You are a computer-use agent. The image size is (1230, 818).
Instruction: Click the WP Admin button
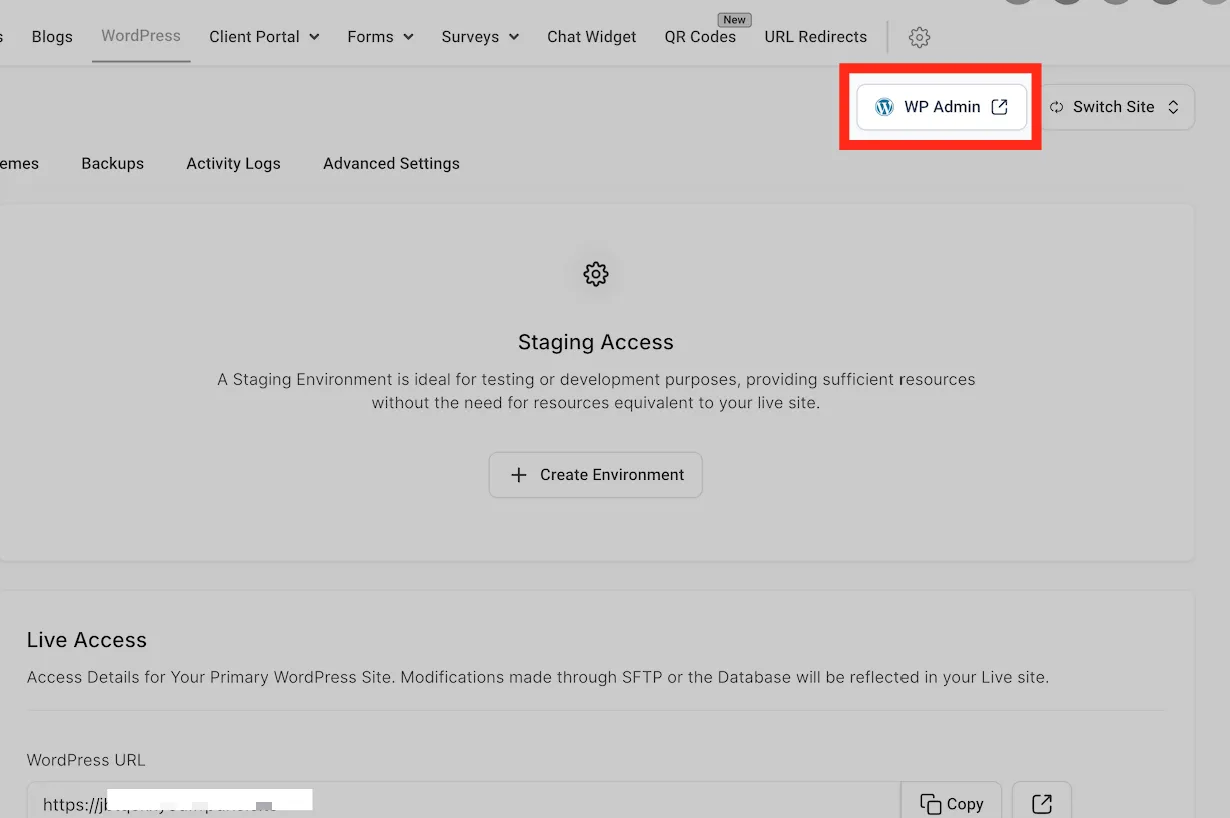click(x=942, y=107)
